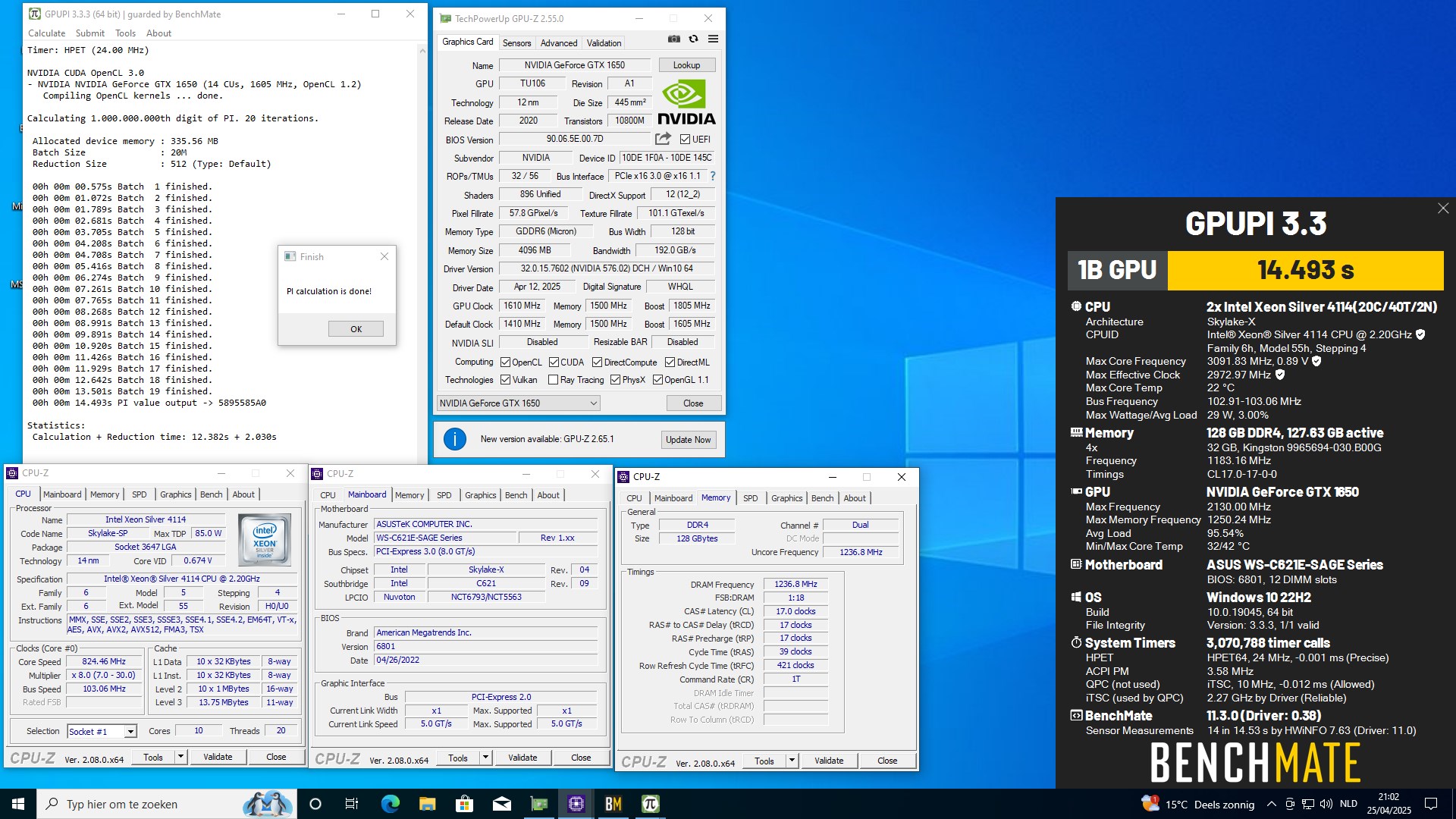Click Close button in GPU-Z
The width and height of the screenshot is (1456, 819).
pos(693,403)
